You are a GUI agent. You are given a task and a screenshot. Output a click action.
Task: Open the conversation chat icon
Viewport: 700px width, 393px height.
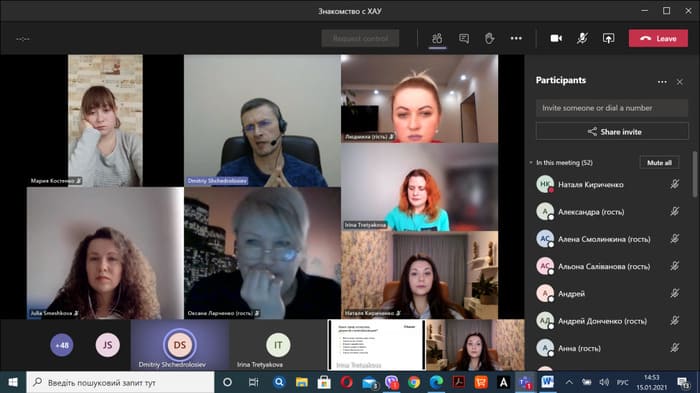point(464,38)
